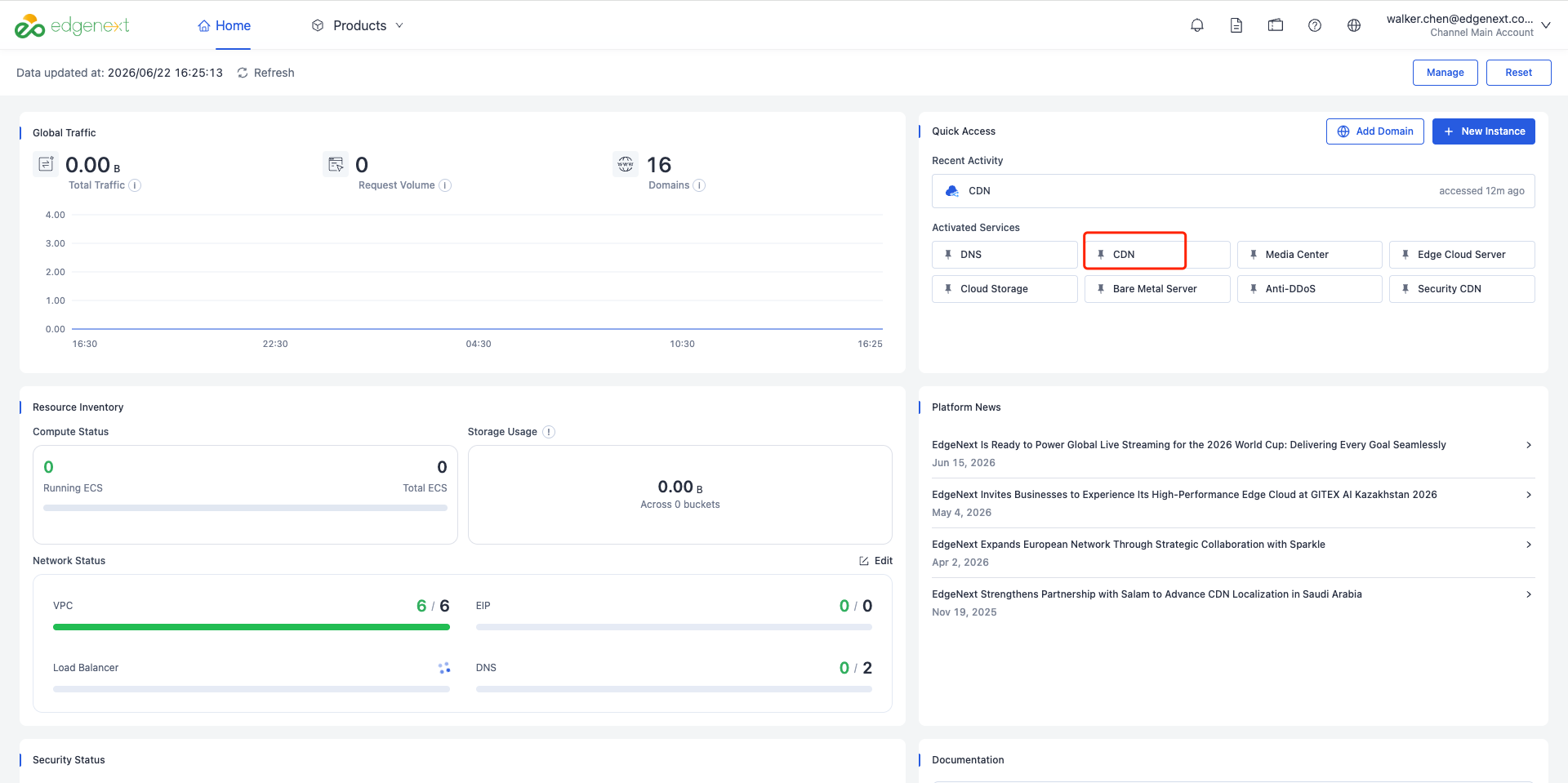Open the wallet billing icon
The image size is (1568, 783).
(1276, 25)
